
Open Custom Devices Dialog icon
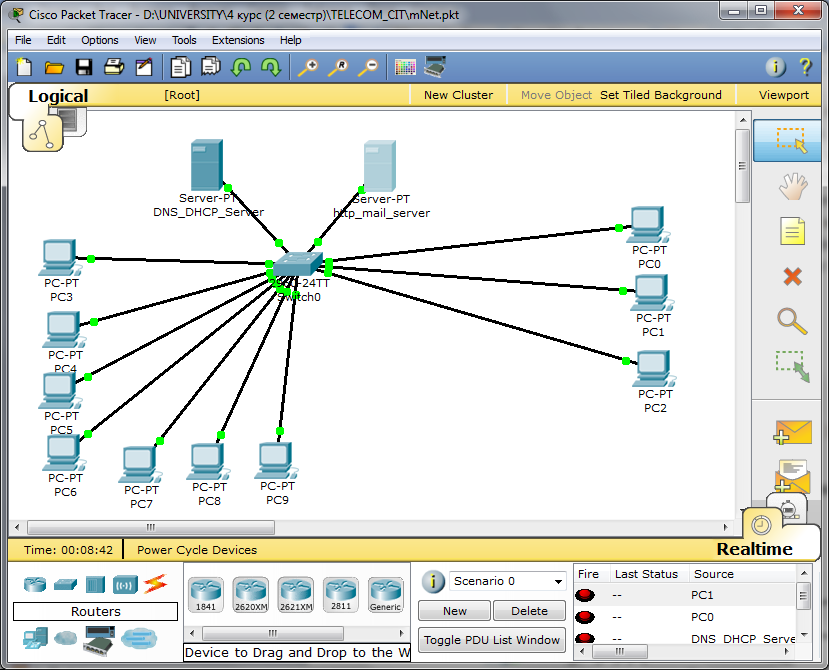435,67
